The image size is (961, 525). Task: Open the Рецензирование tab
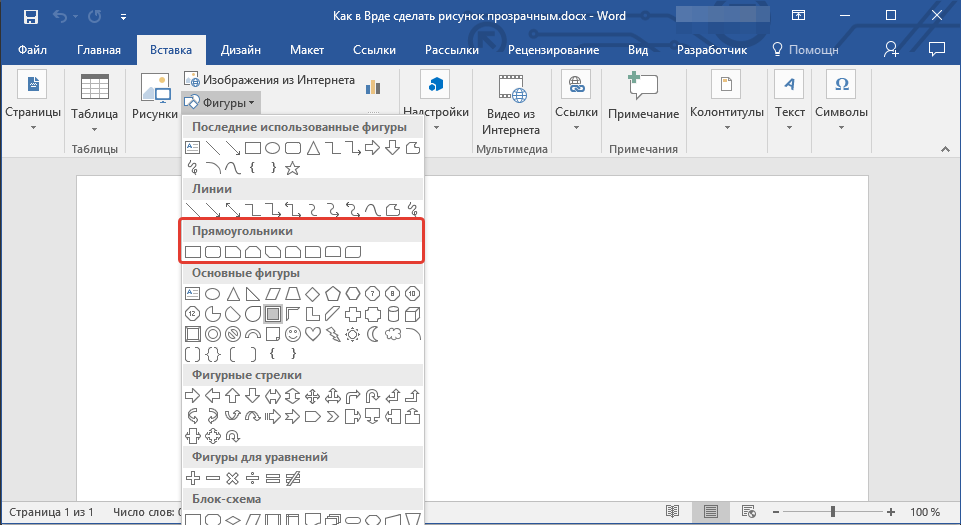point(553,50)
